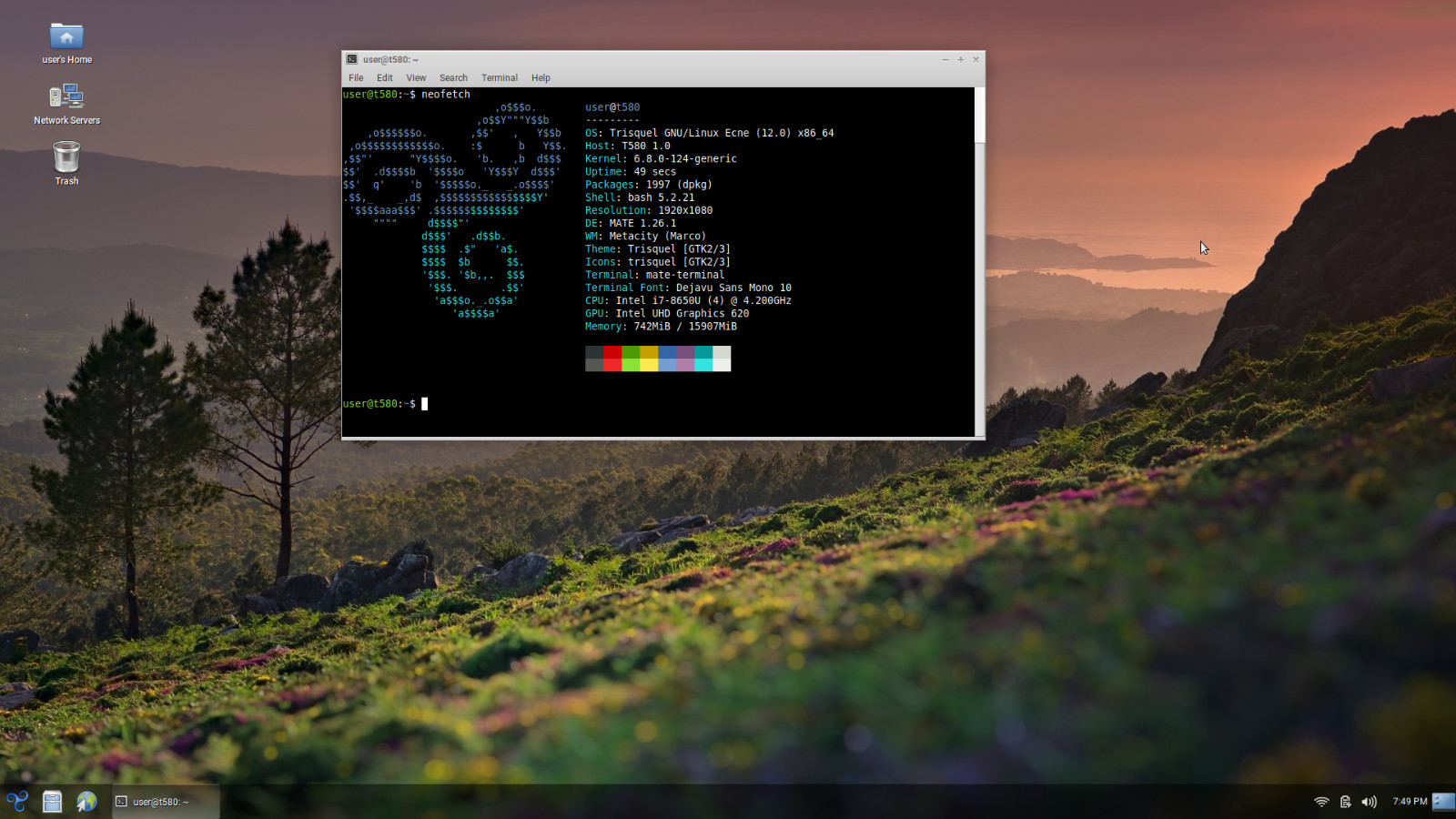Click the terminal window icon in the title bar
This screenshot has height=819, width=1456.
point(351,59)
